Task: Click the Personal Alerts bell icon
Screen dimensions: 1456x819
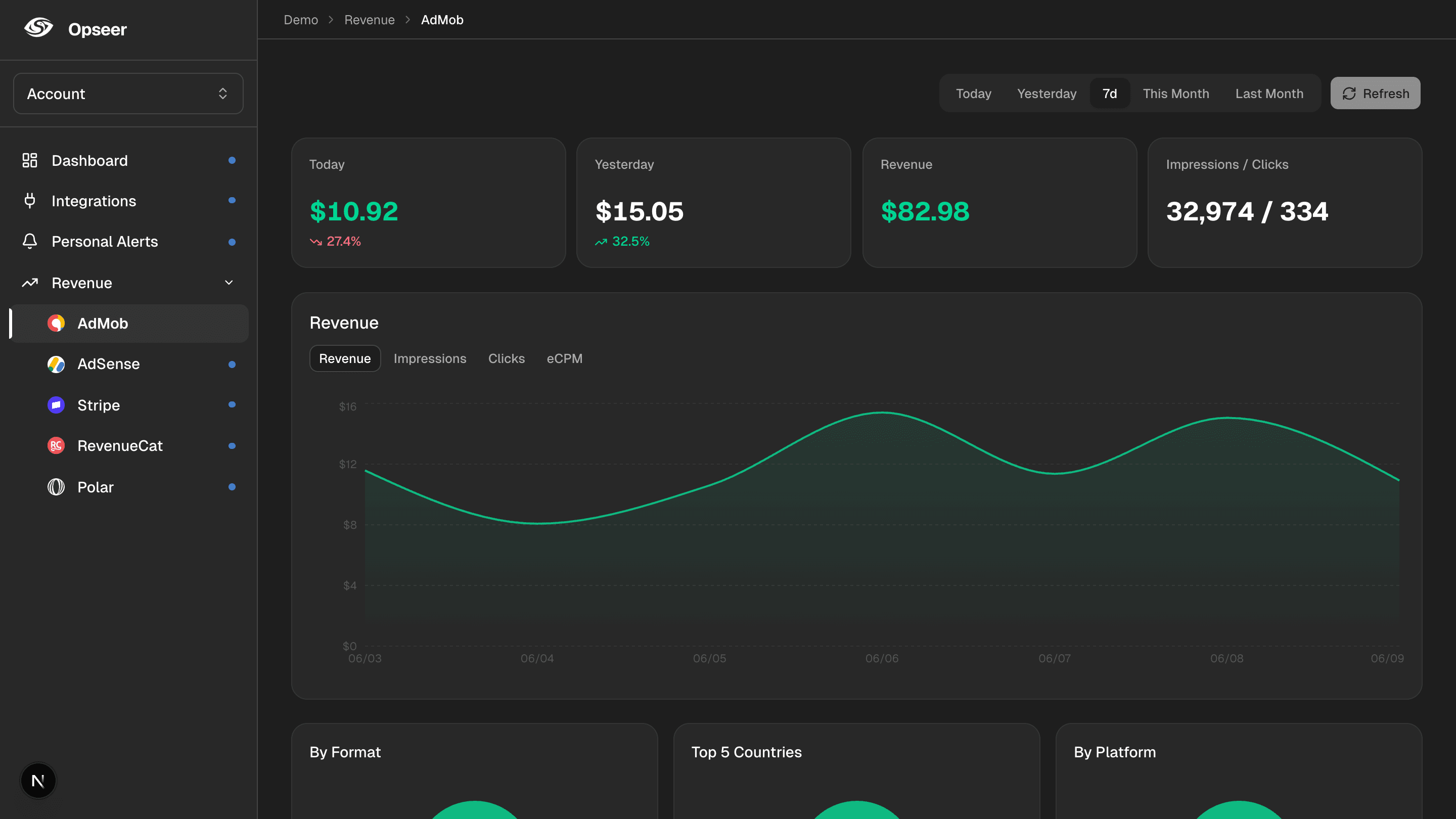Action: coord(30,241)
